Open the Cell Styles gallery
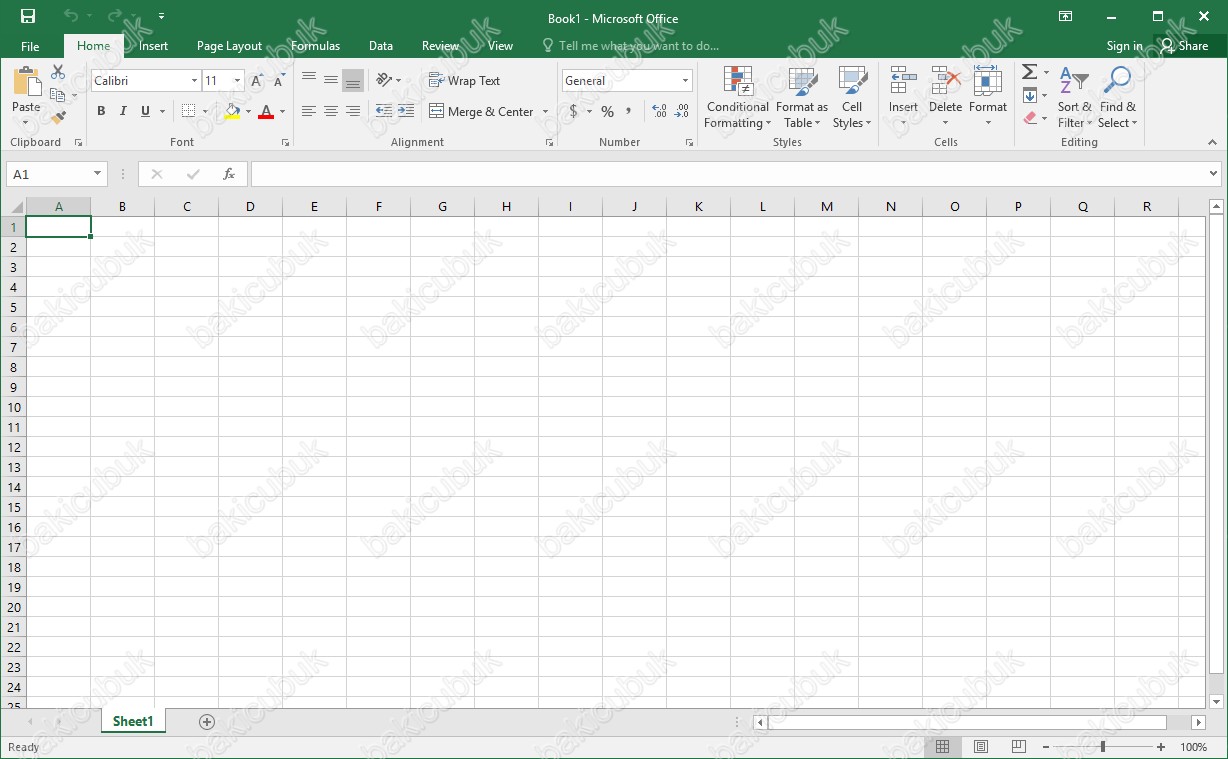This screenshot has height=759, width=1228. [x=852, y=97]
